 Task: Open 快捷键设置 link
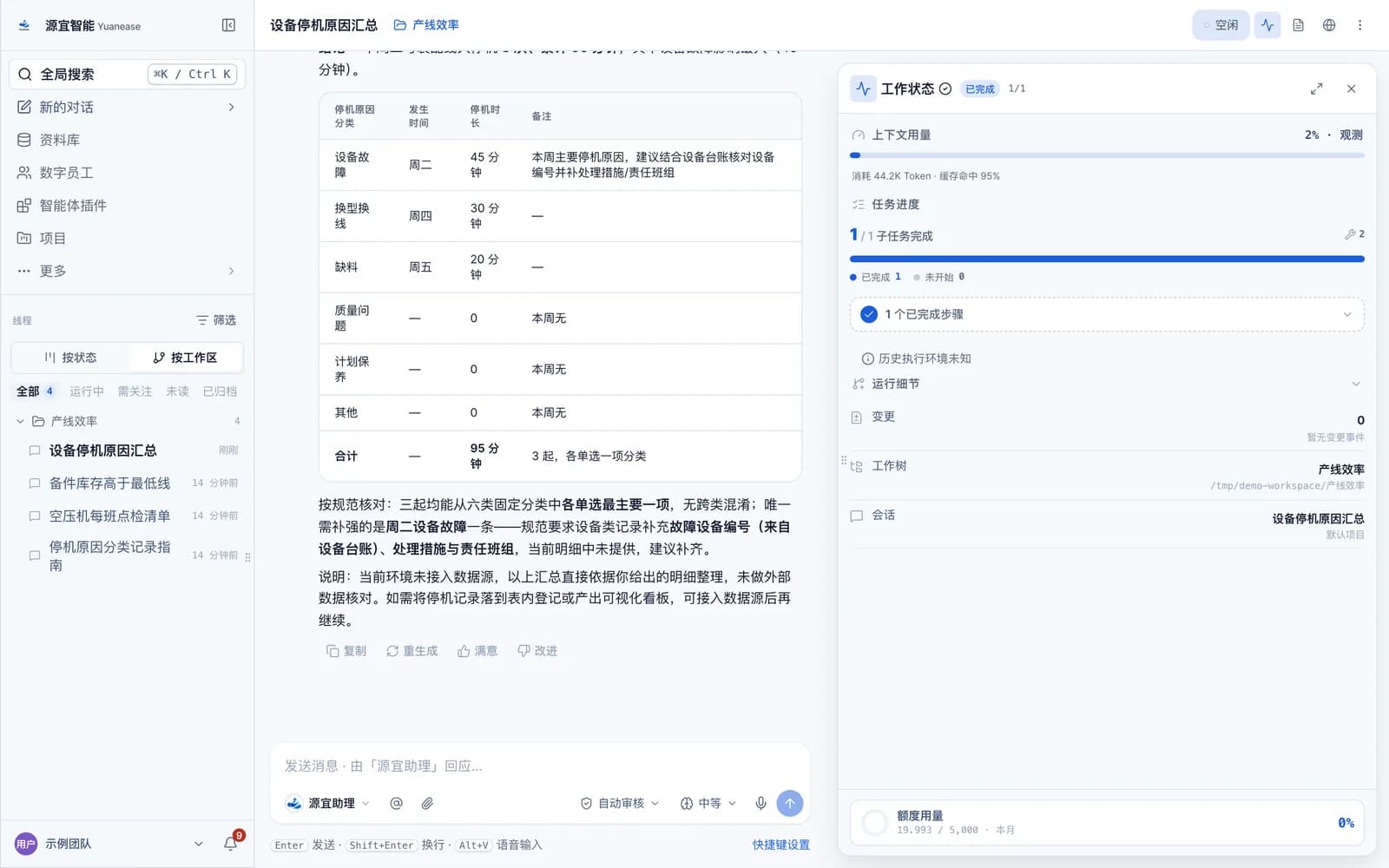pyautogui.click(x=780, y=845)
